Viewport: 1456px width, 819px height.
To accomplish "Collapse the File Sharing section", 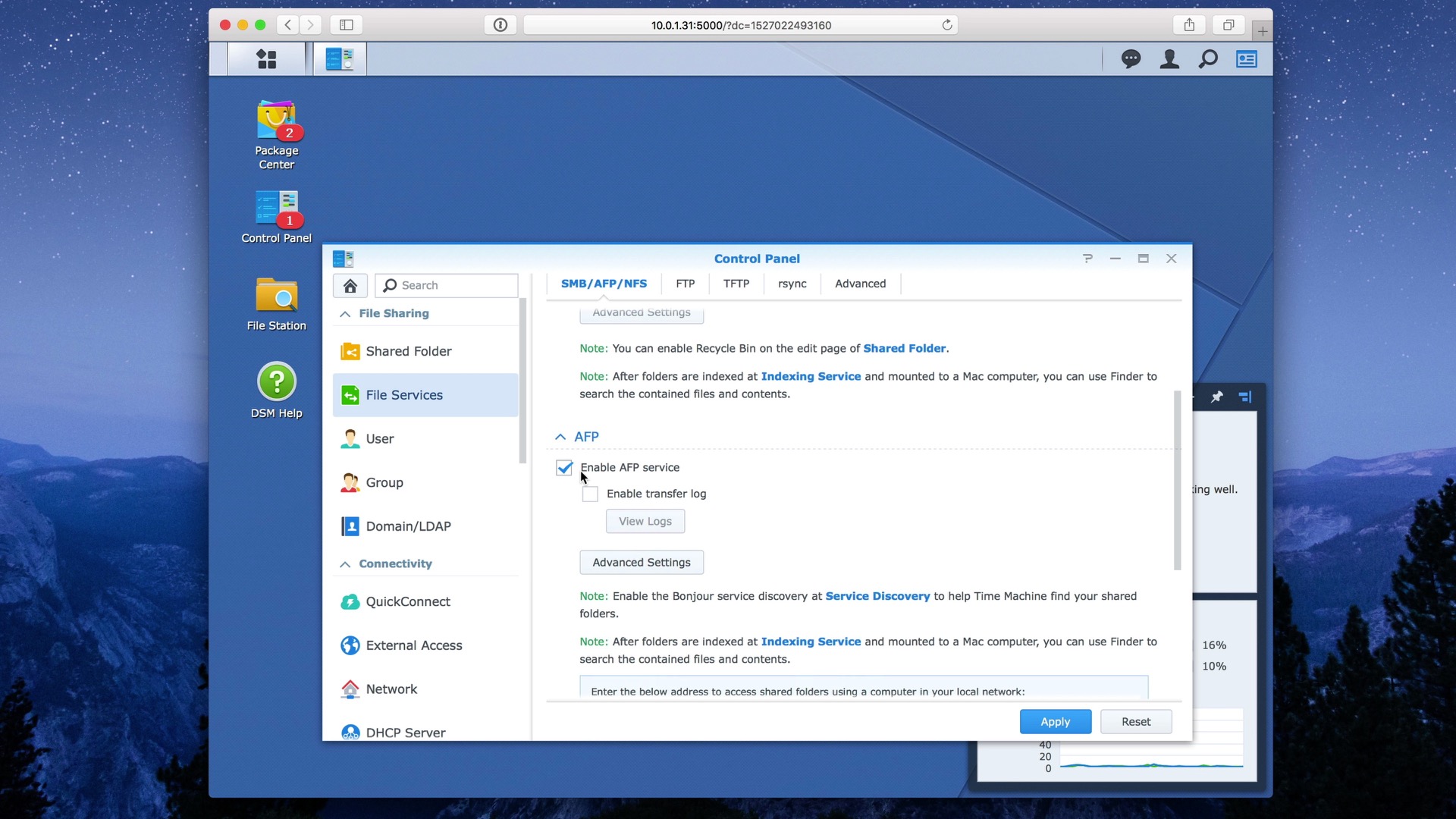I will pyautogui.click(x=344, y=312).
